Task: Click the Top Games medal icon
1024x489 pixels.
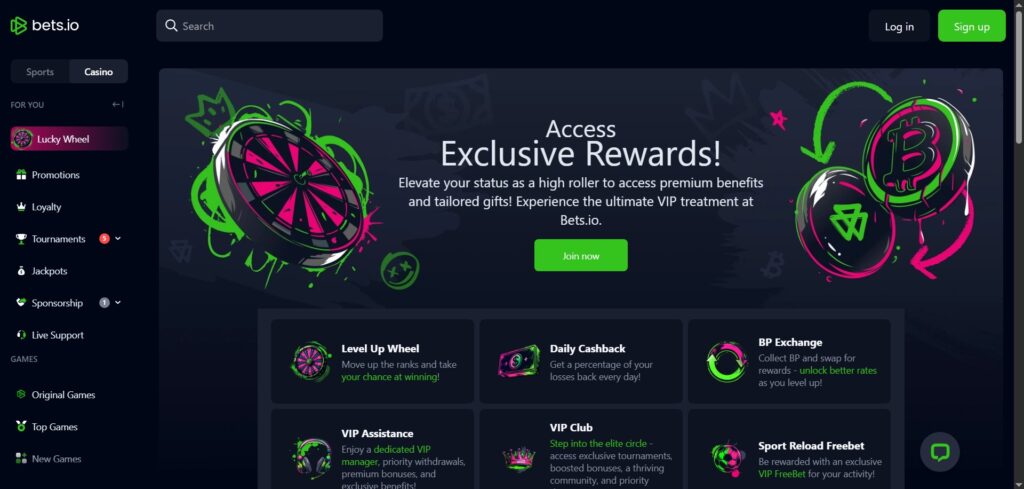Action: tap(21, 426)
